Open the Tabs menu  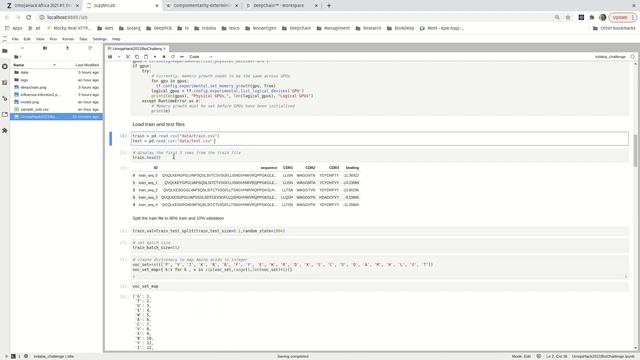point(83,39)
